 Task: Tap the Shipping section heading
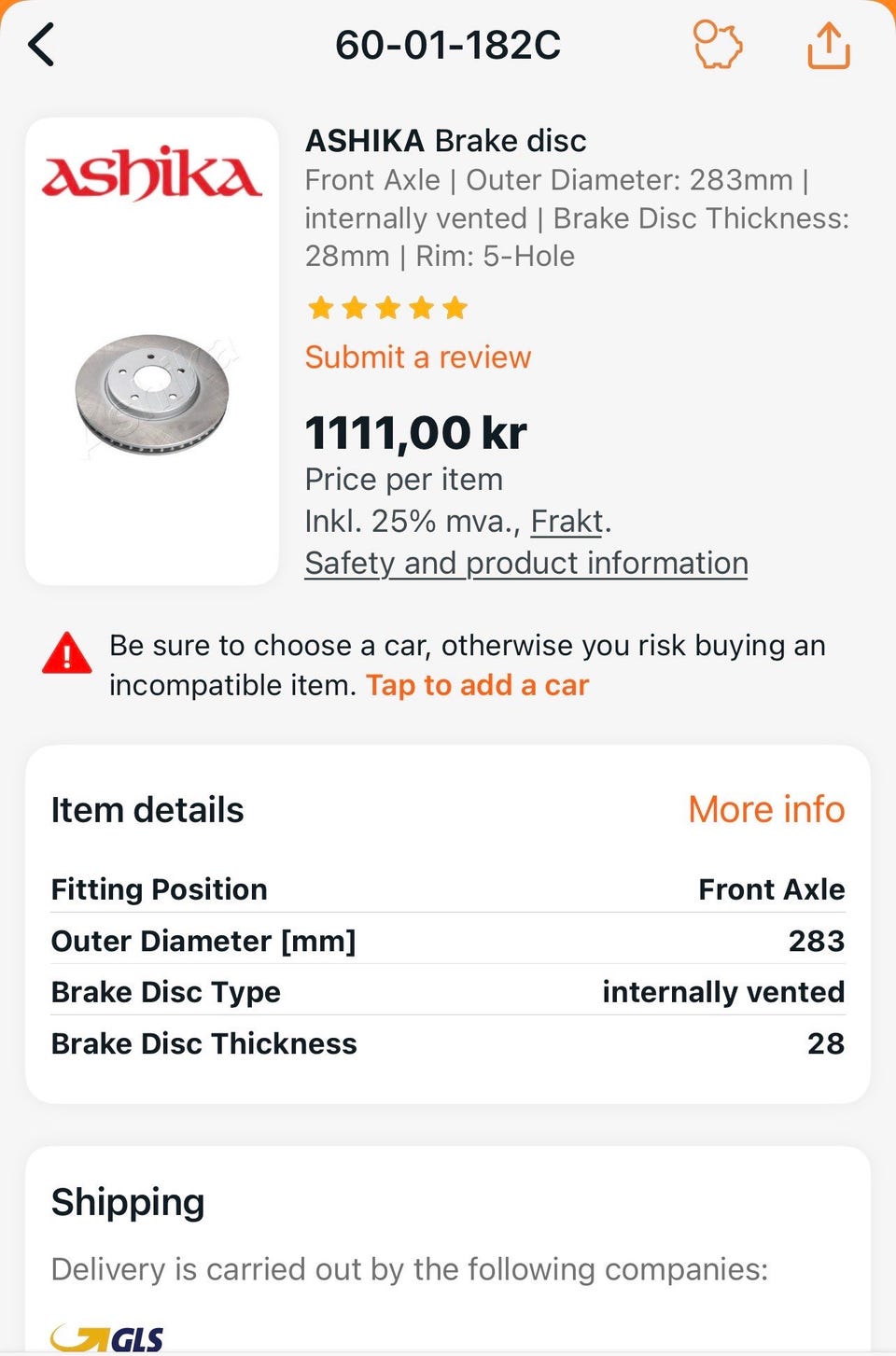pyautogui.click(x=128, y=1202)
